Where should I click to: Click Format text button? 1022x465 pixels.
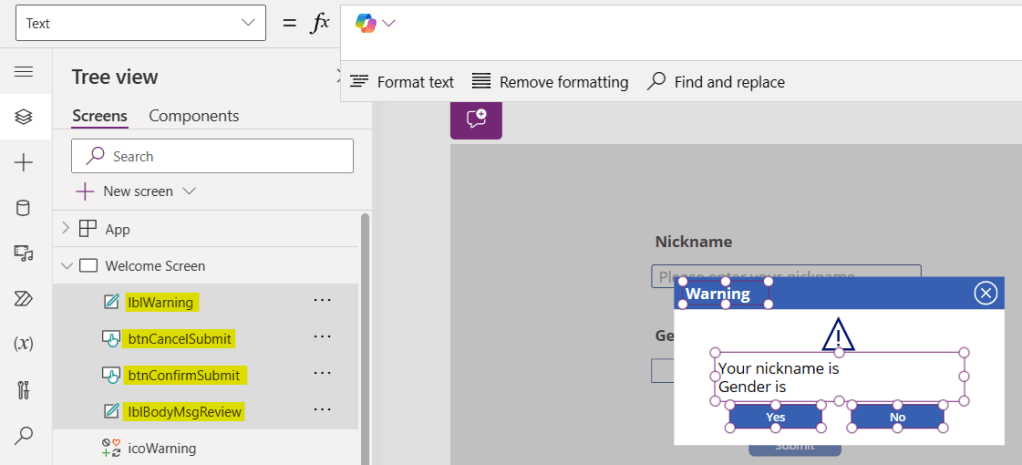click(402, 82)
